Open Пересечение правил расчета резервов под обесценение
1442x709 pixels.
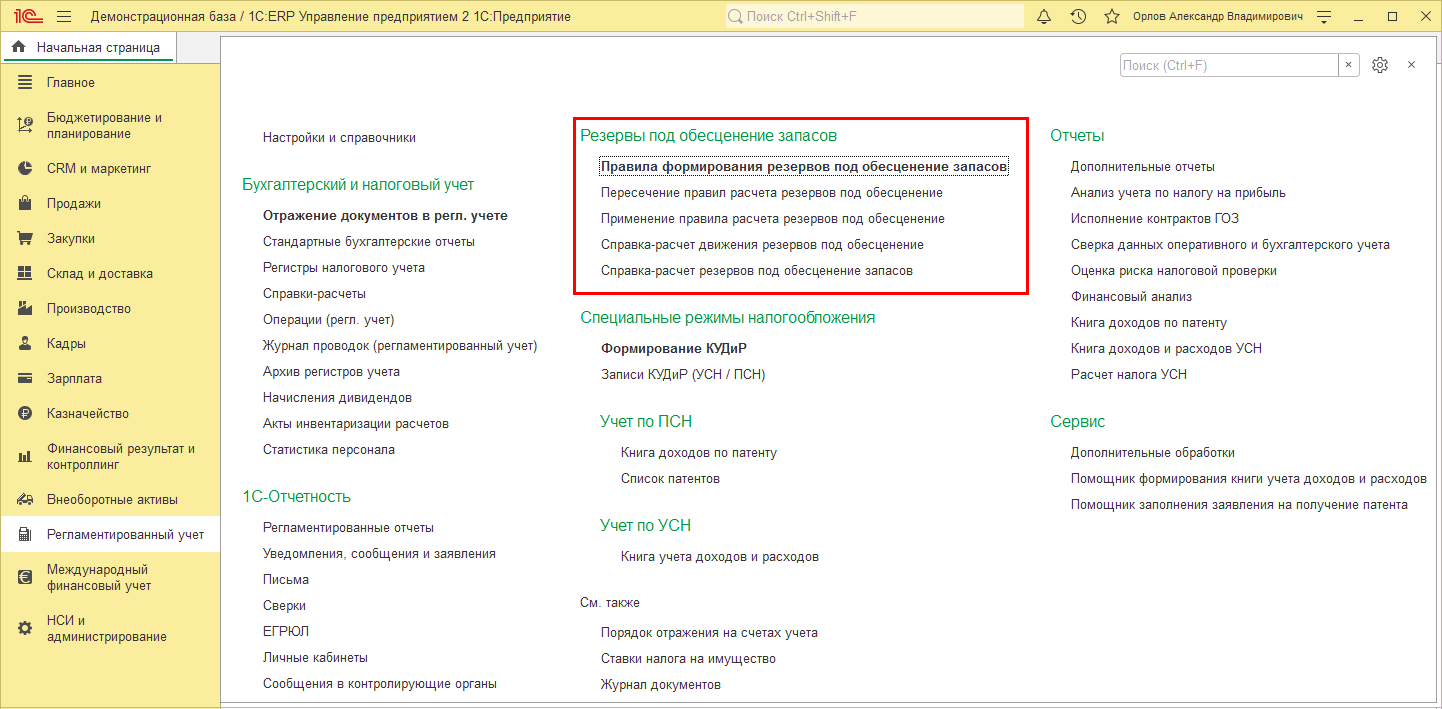(772, 193)
